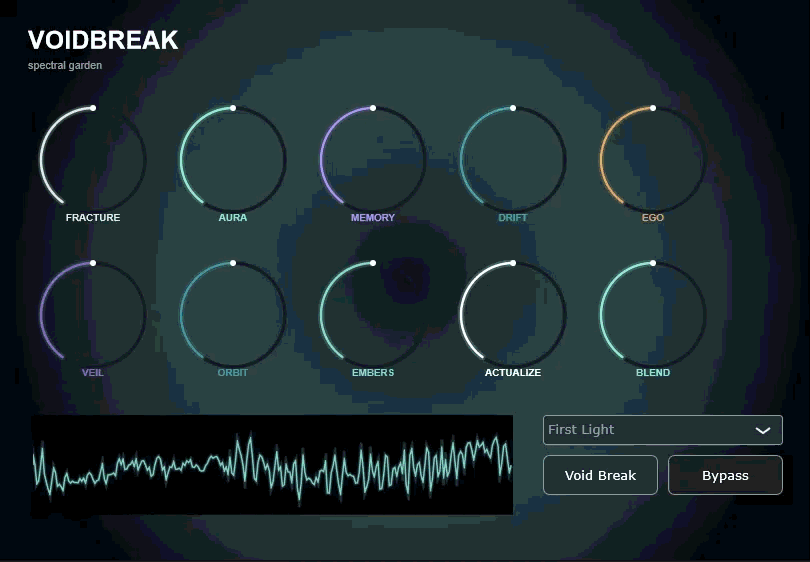Click the Void Break button
The width and height of the screenshot is (810, 562).
[600, 475]
